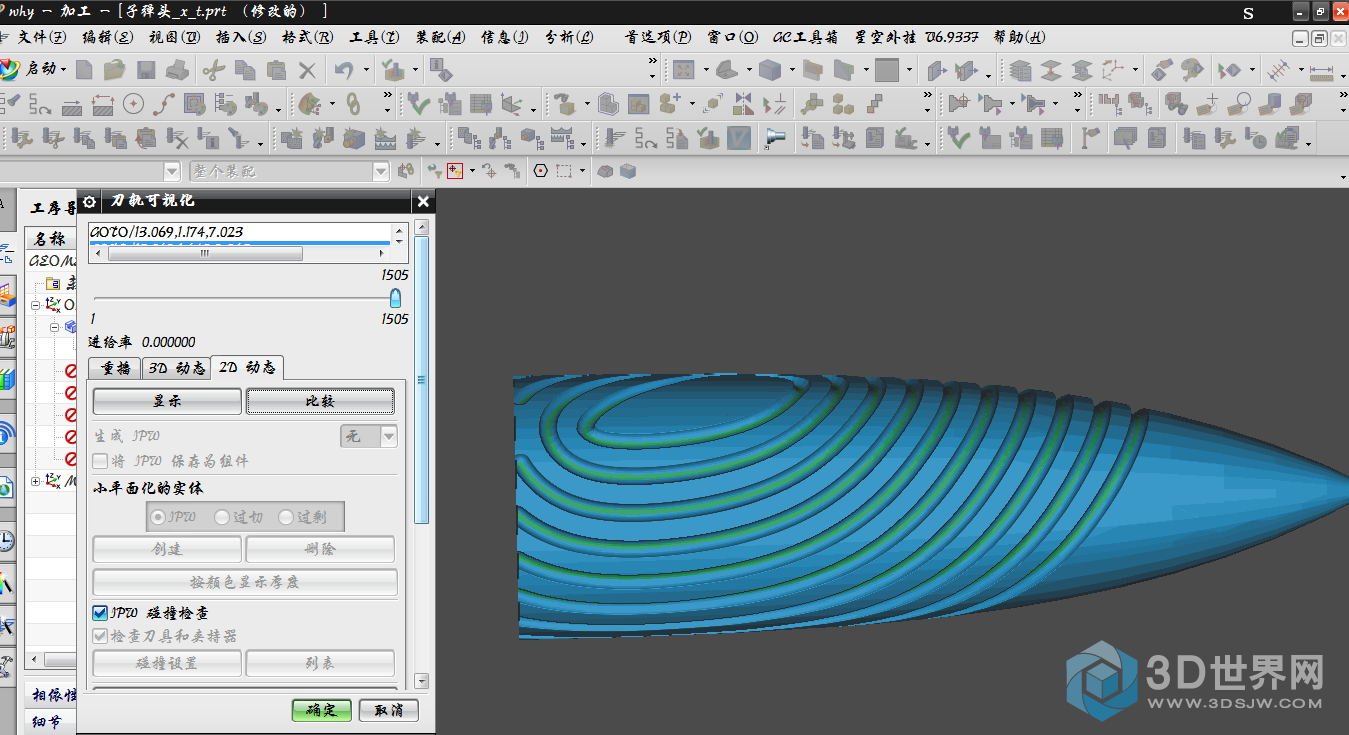Click the lathe spindle icon
The image size is (1349, 735).
coord(775,137)
